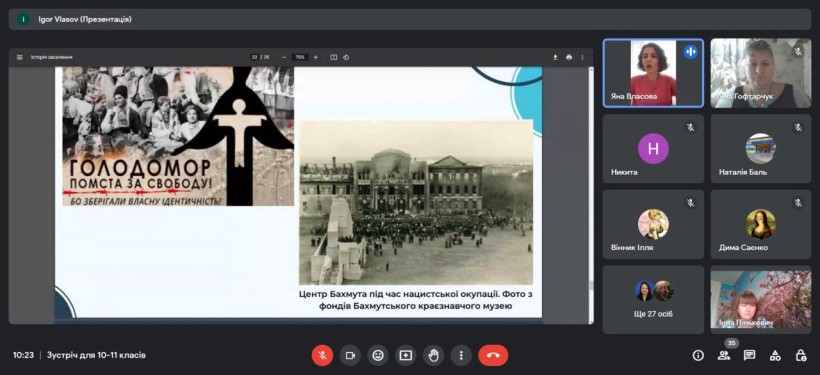Open the 'Ще 27 осіб' tile
820x375 pixels.
[x=653, y=300]
